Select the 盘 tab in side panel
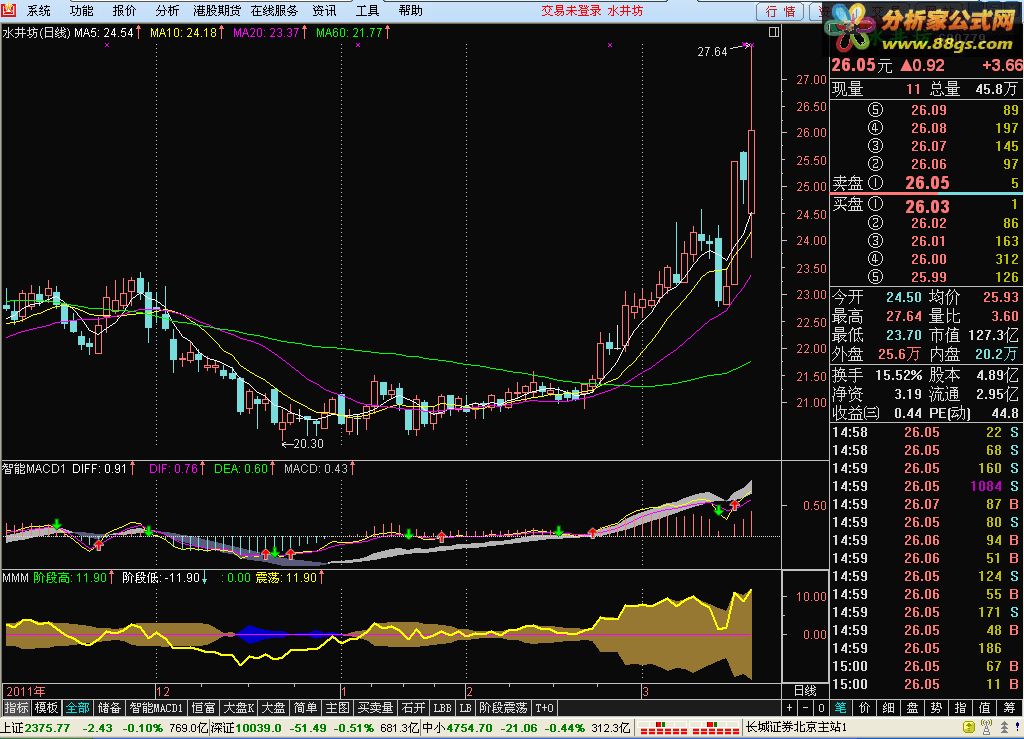Screen dimensions: 1024x739 click(912, 708)
